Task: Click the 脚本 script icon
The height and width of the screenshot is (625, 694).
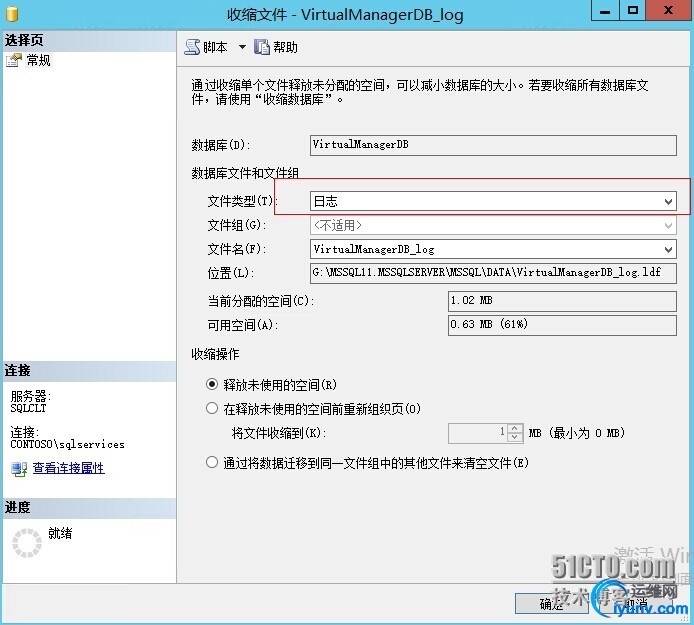Action: pos(192,47)
